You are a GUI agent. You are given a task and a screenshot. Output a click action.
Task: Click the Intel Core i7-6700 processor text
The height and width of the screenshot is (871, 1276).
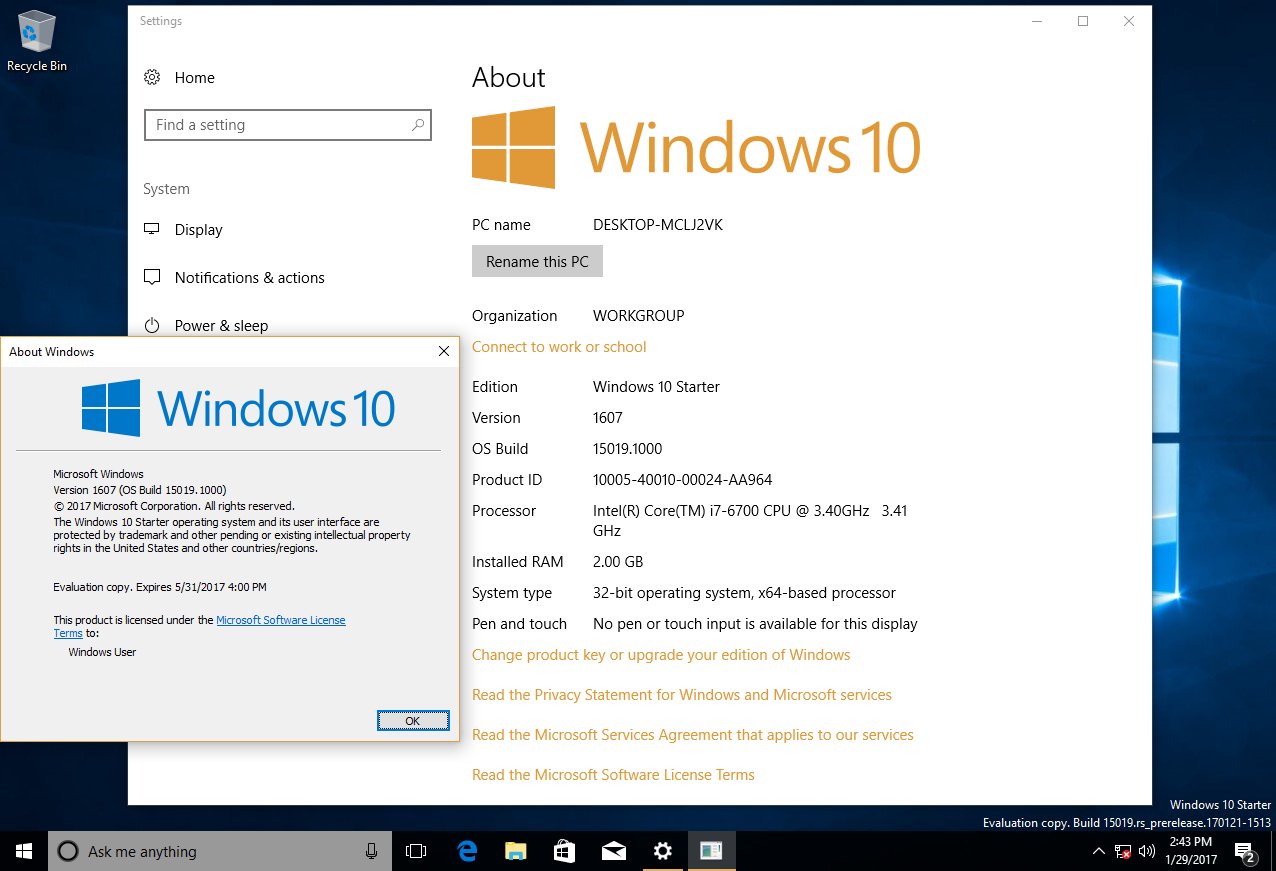(750, 520)
